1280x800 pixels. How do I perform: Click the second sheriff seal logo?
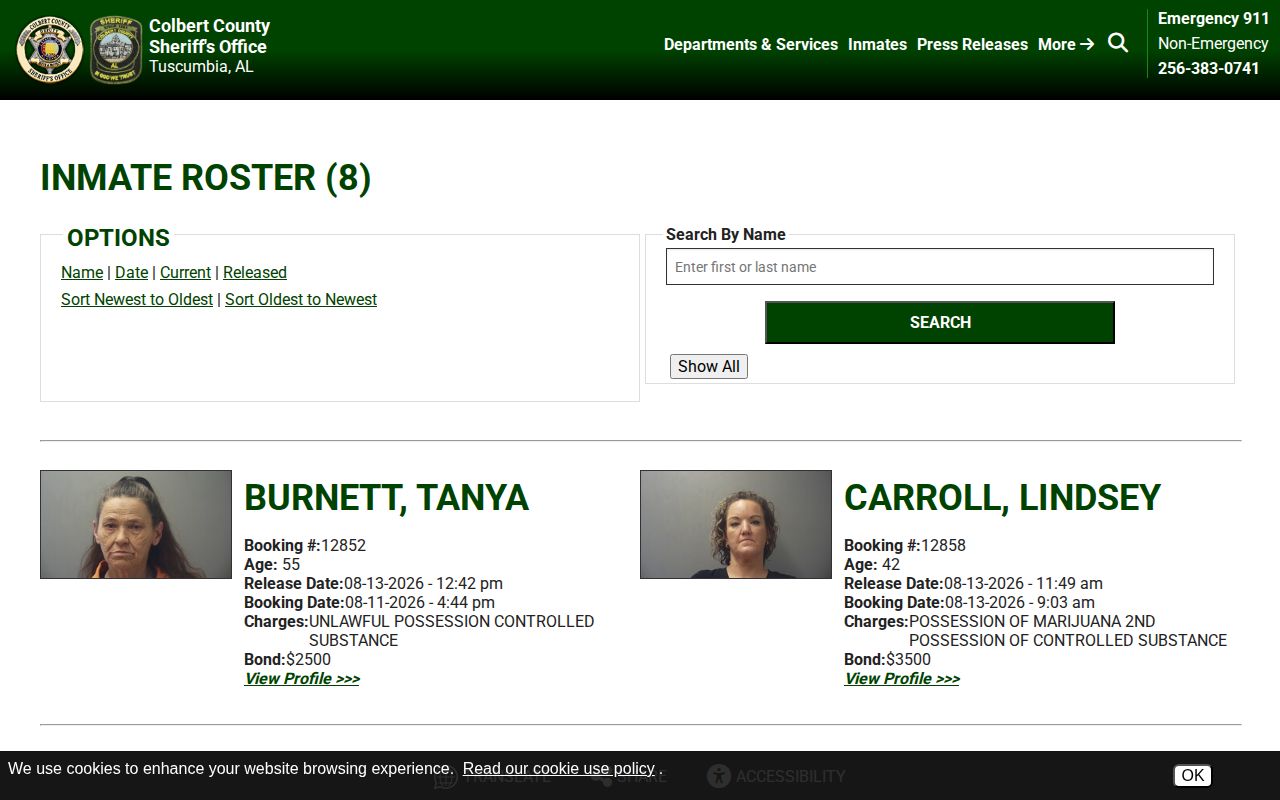116,49
